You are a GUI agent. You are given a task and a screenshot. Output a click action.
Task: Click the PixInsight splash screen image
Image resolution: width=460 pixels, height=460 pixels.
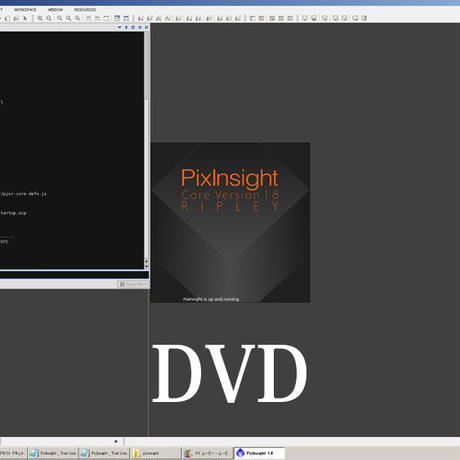click(230, 223)
